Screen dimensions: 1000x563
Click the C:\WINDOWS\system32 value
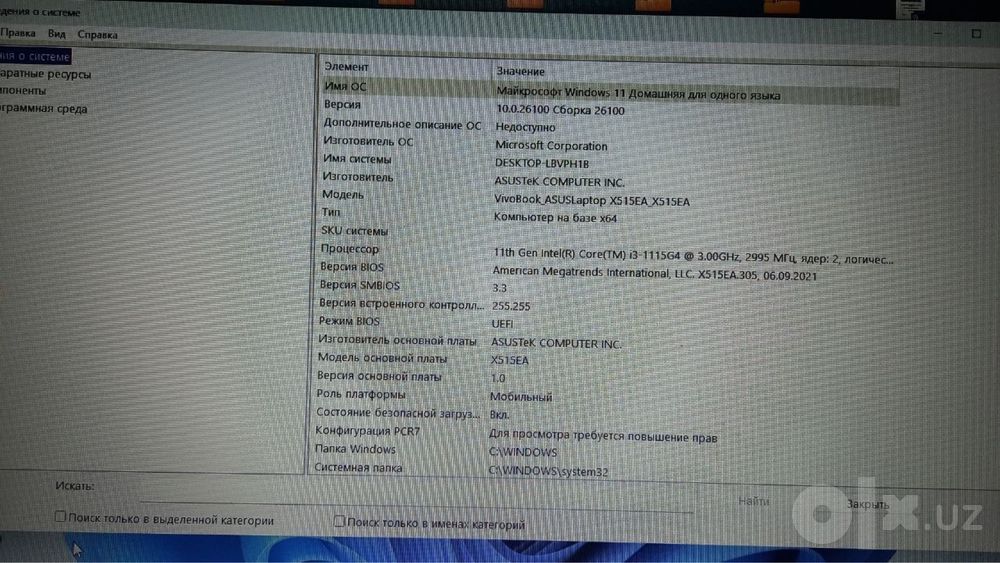coord(548,472)
